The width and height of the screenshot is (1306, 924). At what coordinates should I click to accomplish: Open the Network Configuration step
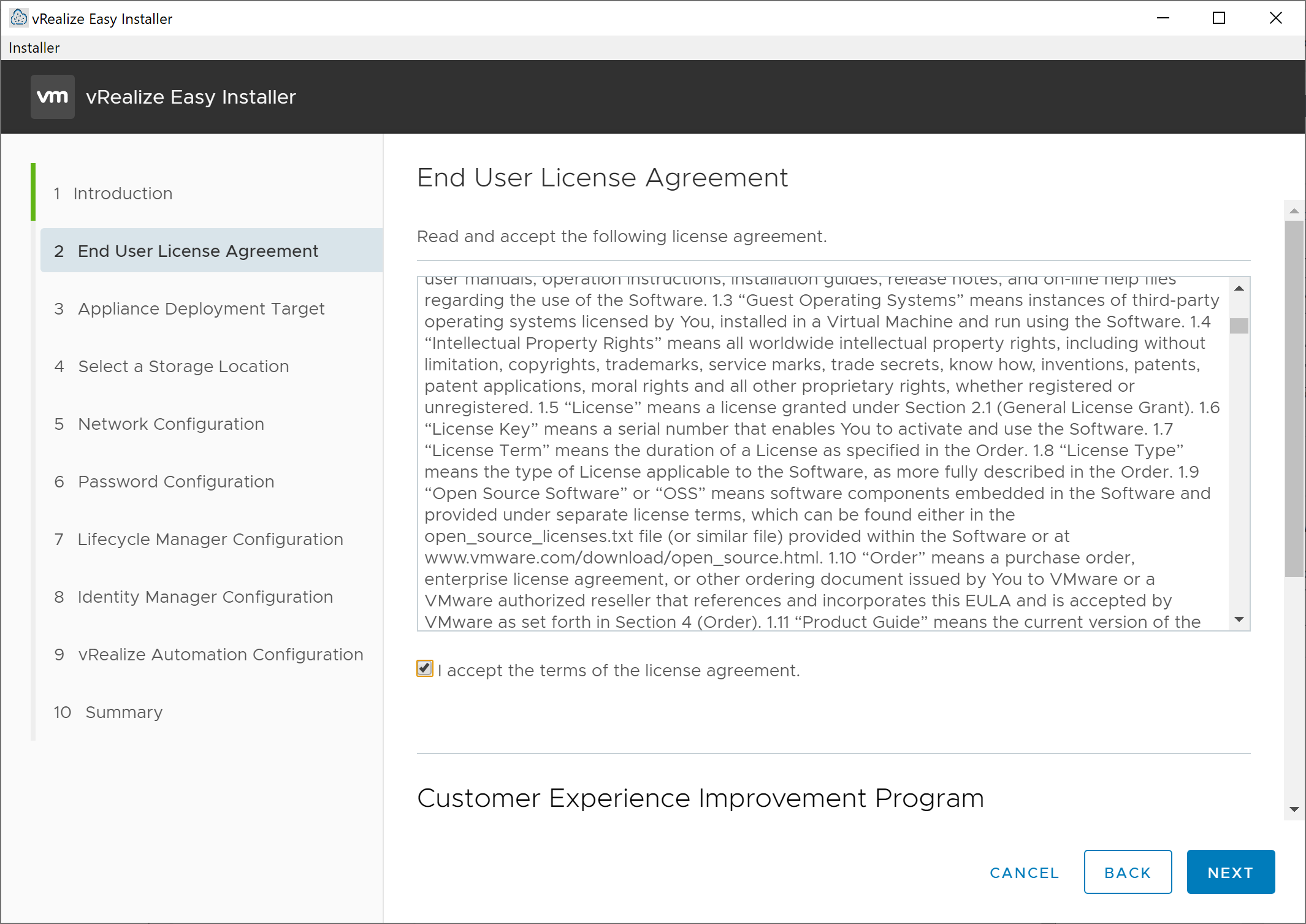[x=170, y=424]
